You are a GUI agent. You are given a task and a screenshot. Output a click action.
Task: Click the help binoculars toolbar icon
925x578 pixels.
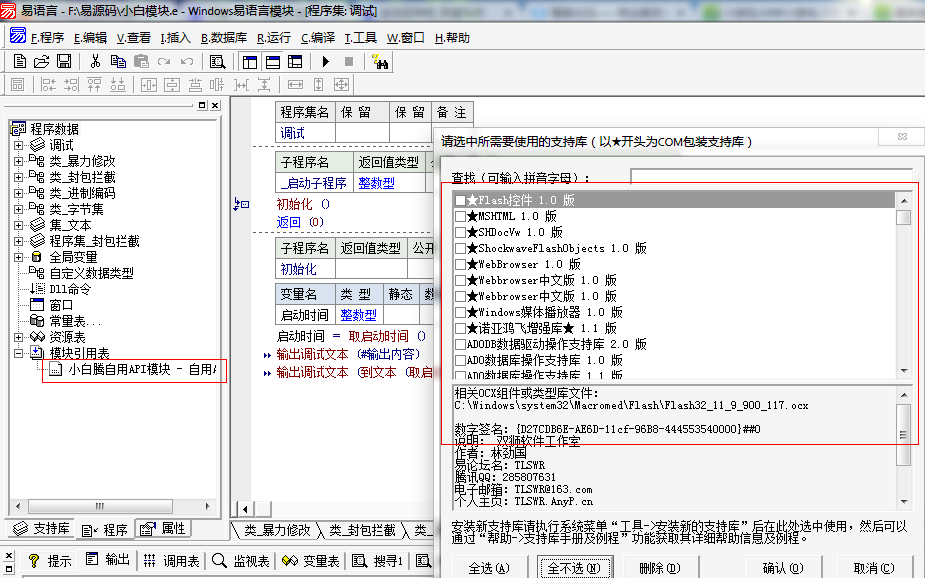380,61
